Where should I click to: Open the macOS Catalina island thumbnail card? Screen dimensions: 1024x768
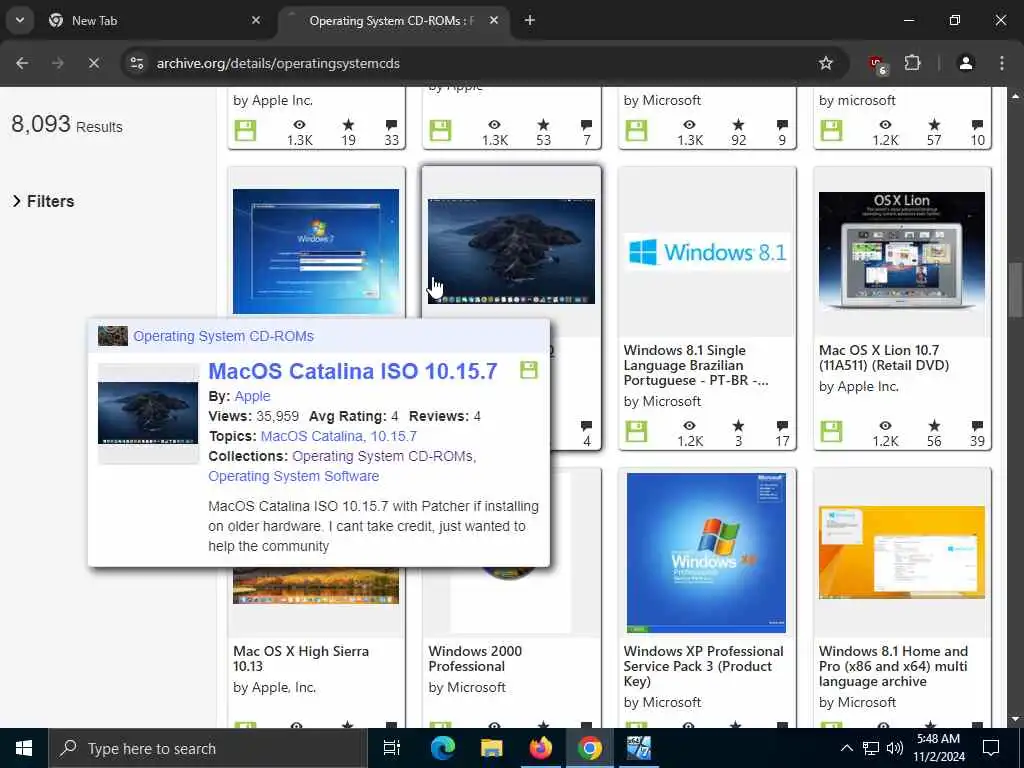click(511, 251)
